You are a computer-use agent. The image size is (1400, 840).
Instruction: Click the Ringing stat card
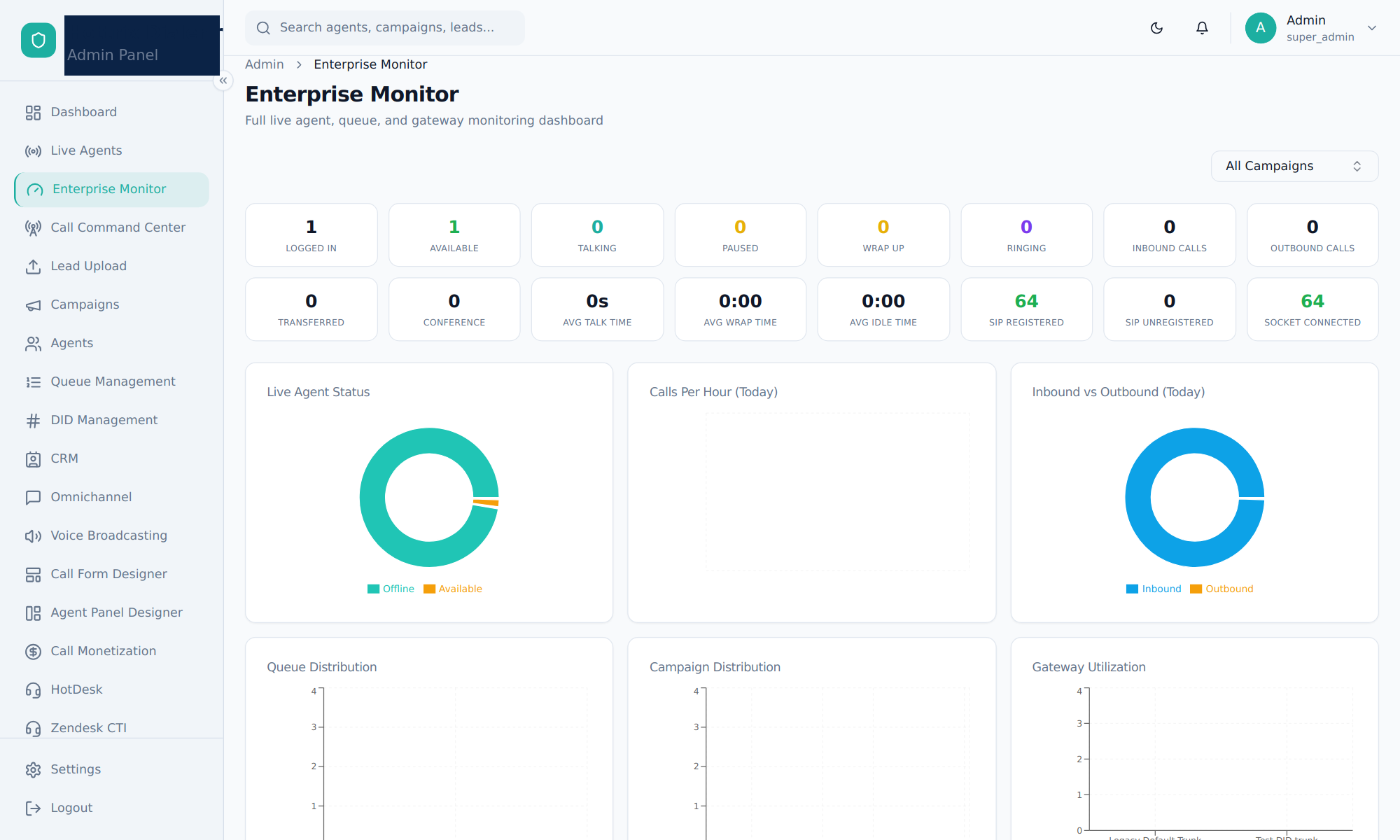point(1026,234)
